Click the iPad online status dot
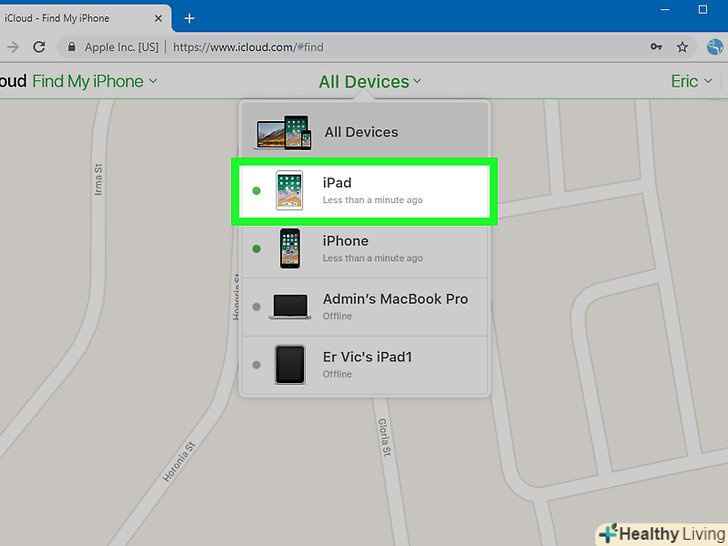The height and width of the screenshot is (546, 728). [x=256, y=191]
